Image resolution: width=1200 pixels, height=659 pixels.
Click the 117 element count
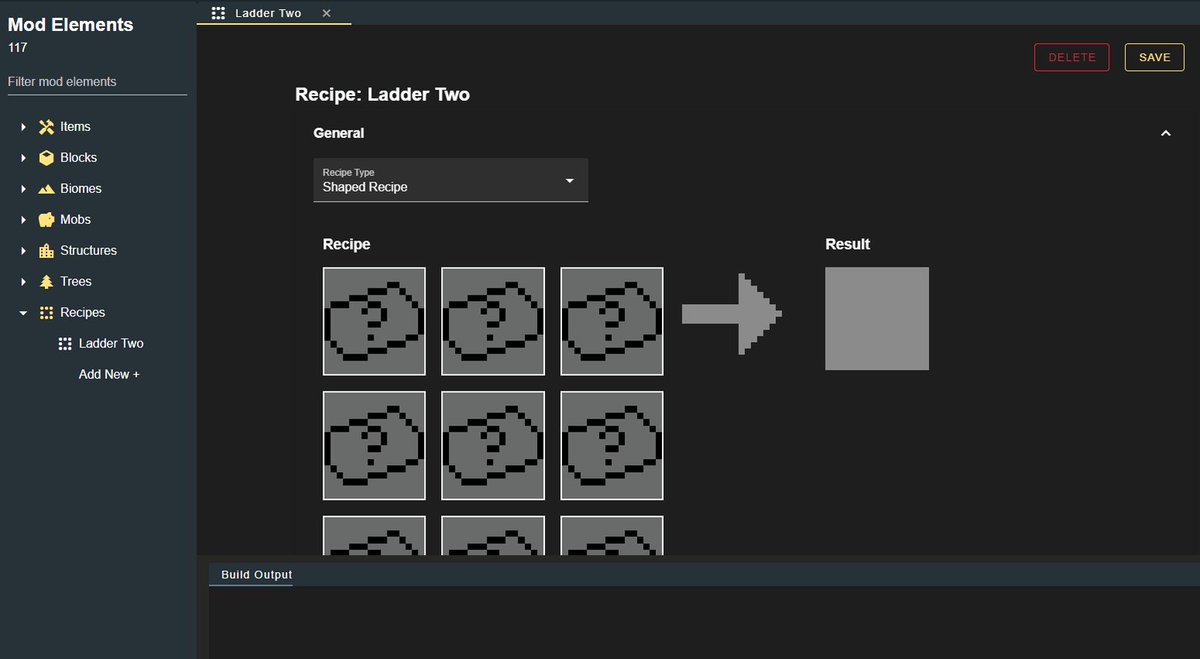pos(18,47)
